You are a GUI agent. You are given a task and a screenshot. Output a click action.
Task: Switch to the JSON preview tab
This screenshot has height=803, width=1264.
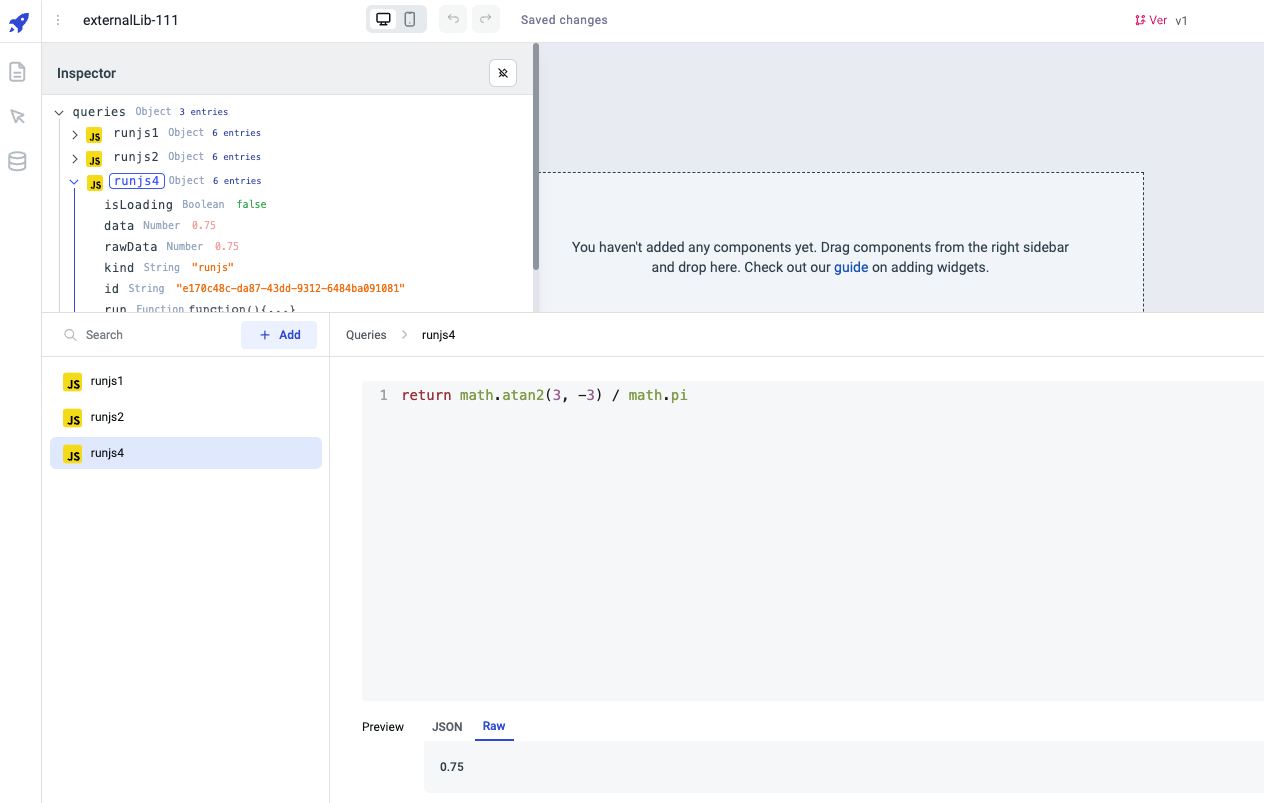[447, 727]
